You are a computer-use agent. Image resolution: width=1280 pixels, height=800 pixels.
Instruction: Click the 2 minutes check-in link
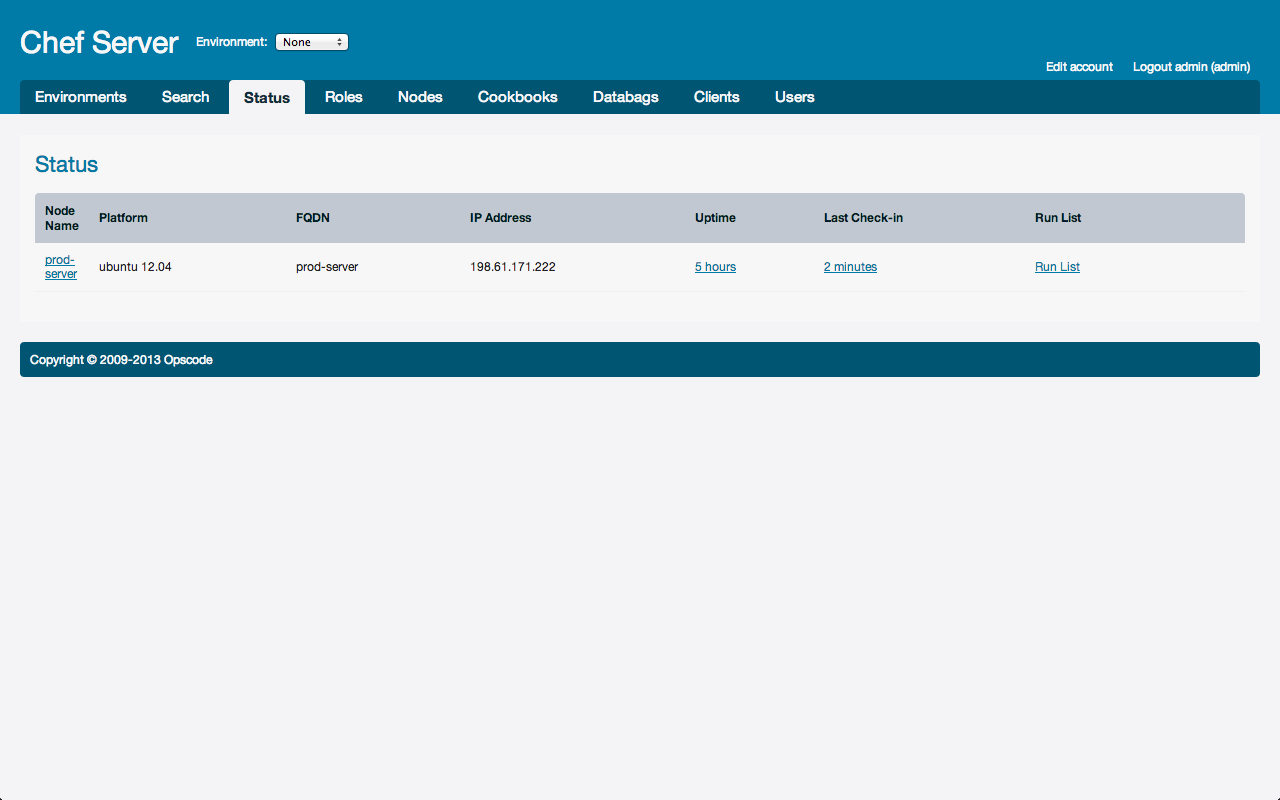pos(850,267)
